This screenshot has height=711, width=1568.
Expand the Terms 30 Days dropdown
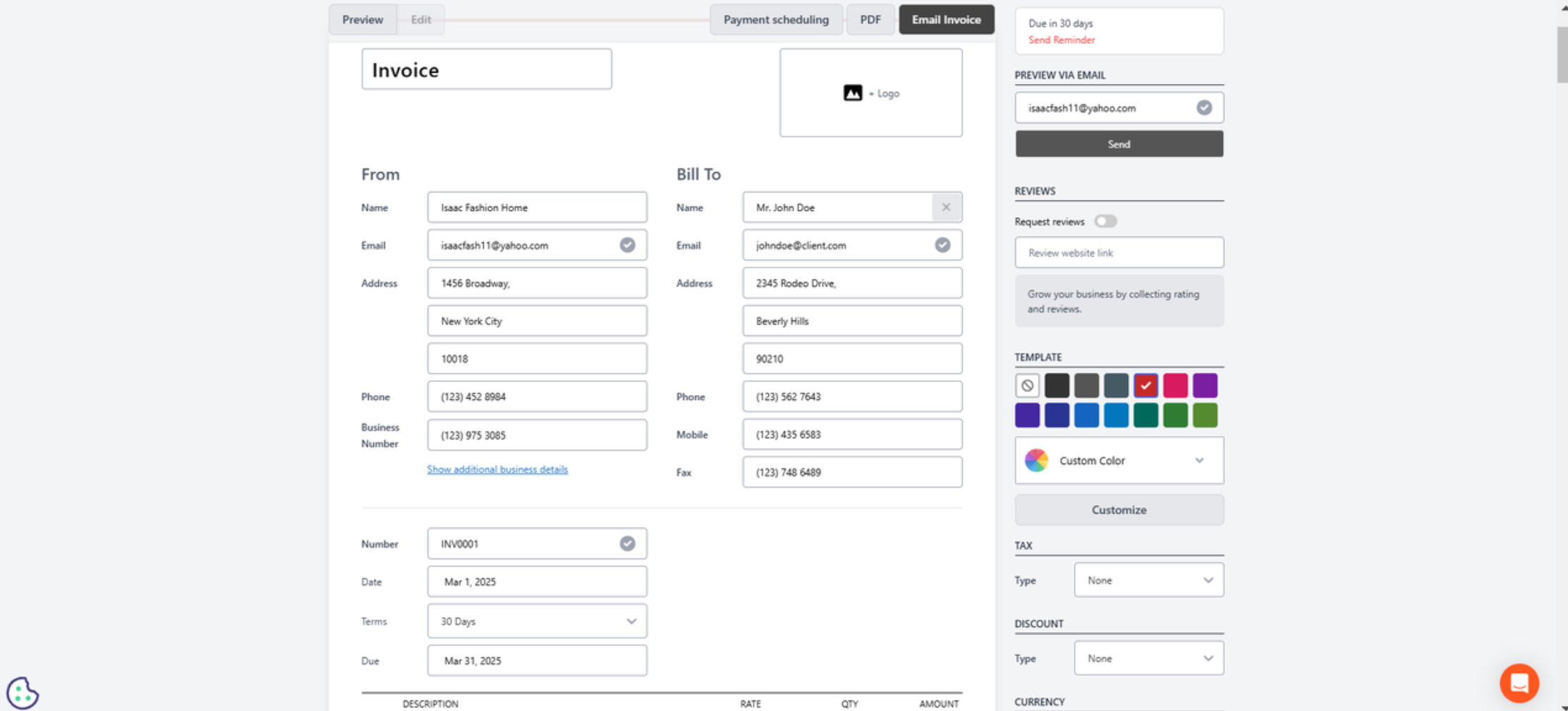537,621
